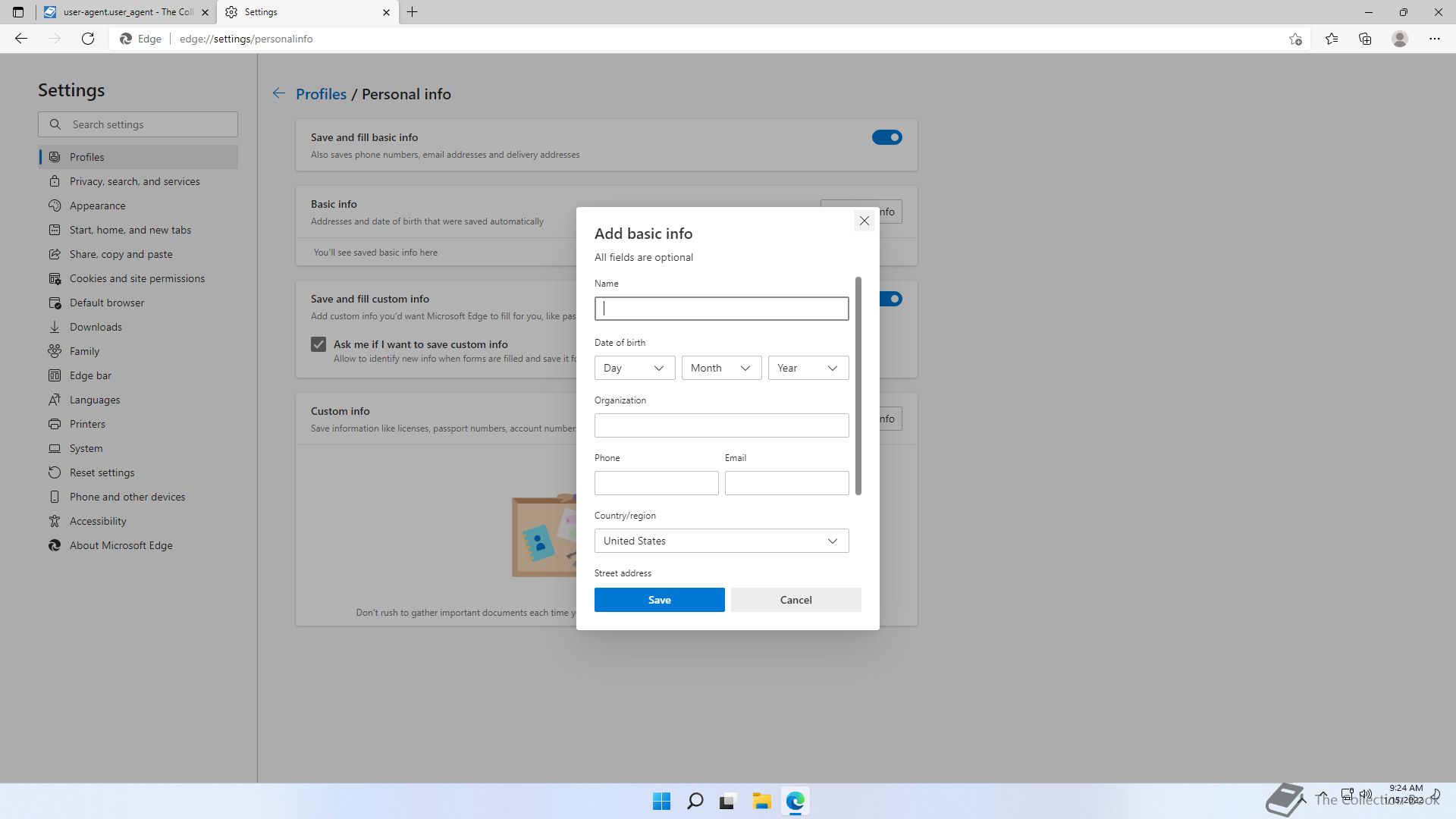Close the Add basic info dialog

click(864, 221)
